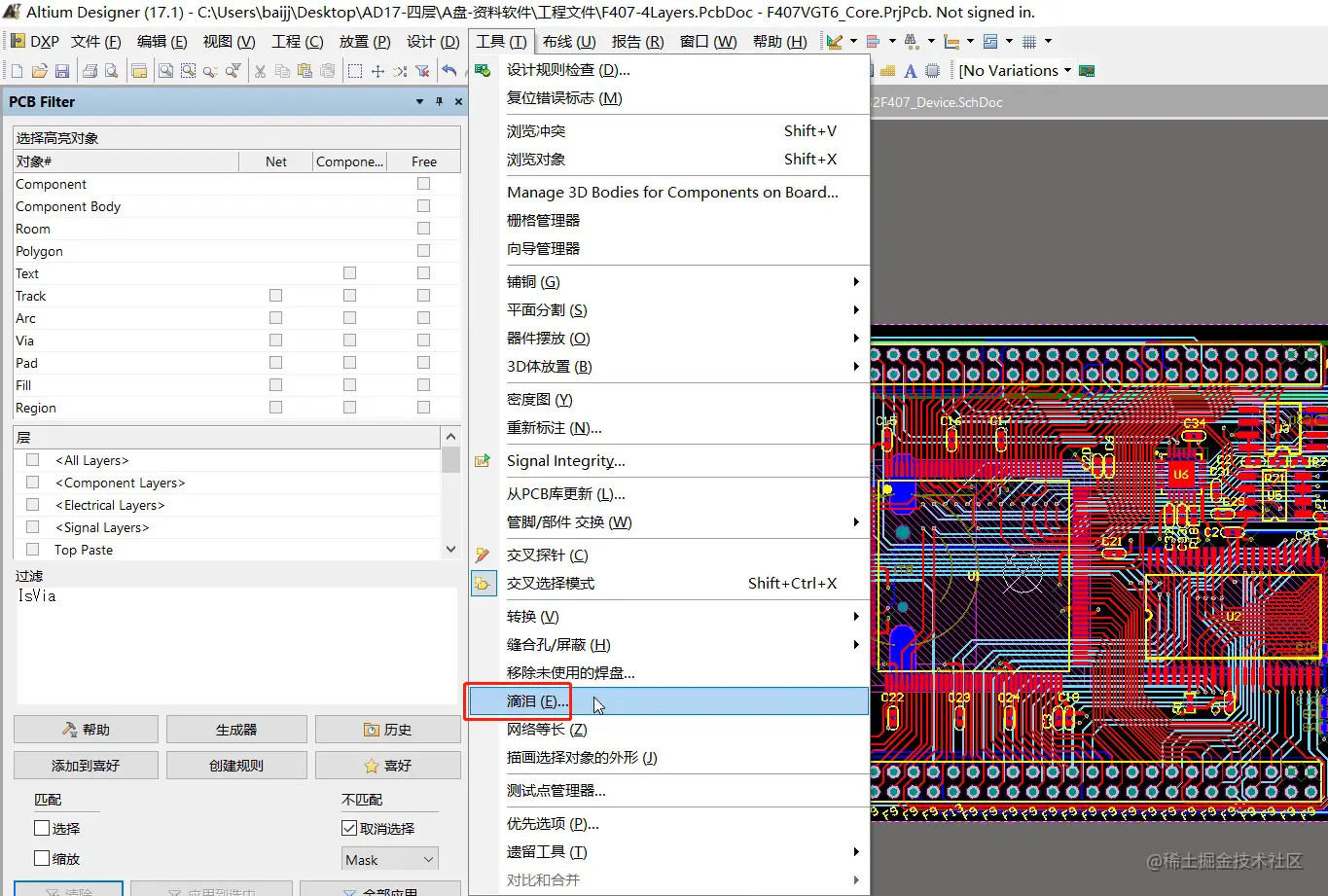Click the Cut scissors icon

point(260,71)
